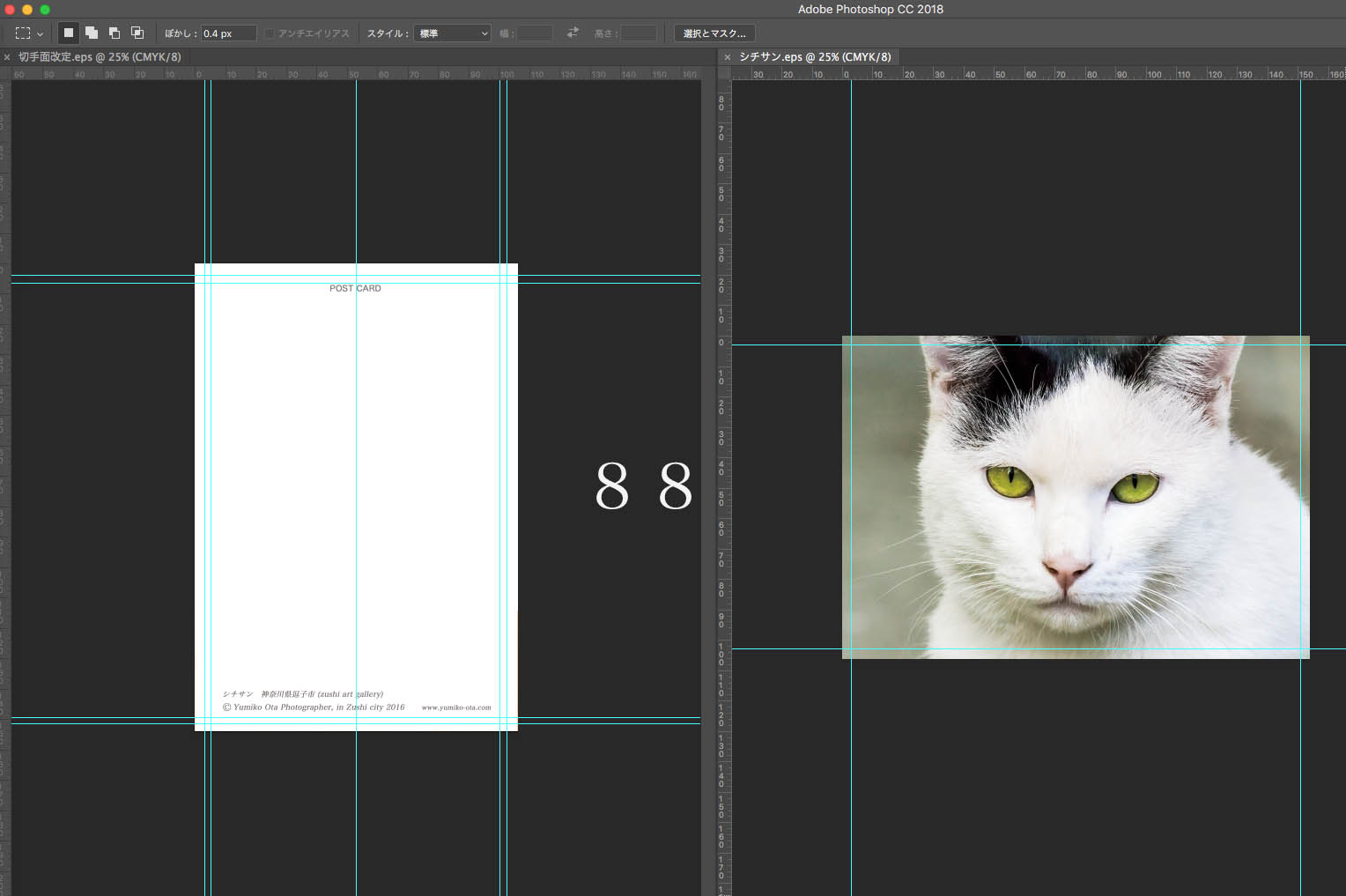
Task: Open the スタイル dropdown showing 標準
Action: click(453, 33)
